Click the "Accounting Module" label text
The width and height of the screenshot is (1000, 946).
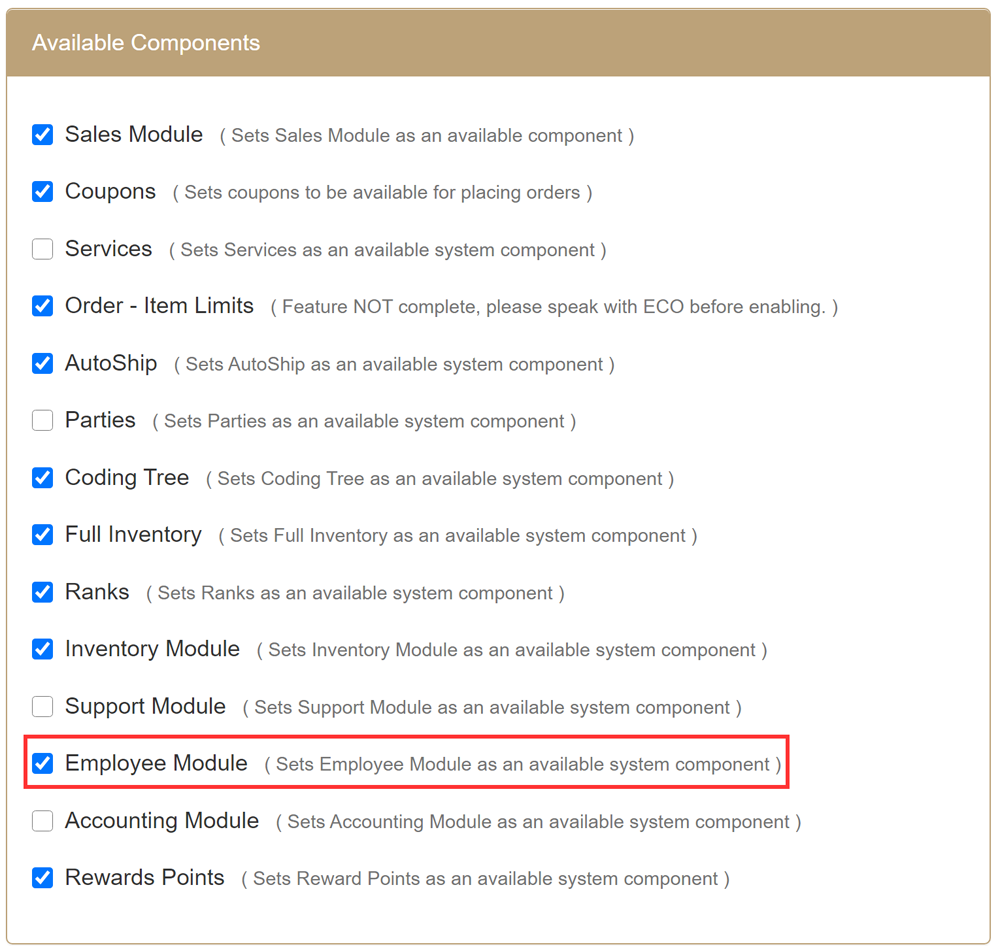click(x=162, y=821)
